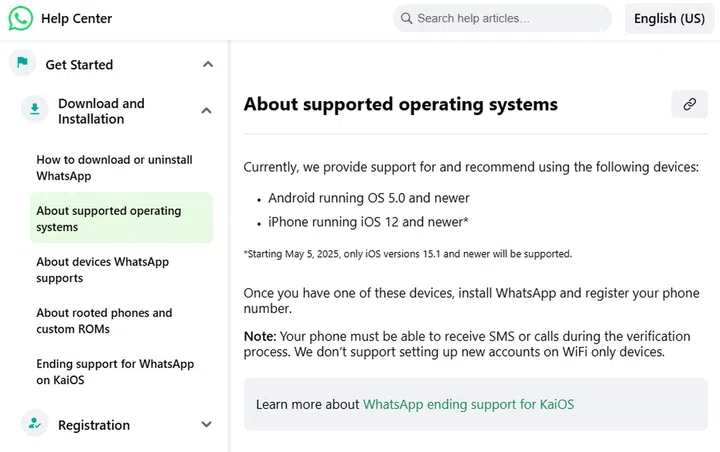720x452 pixels.
Task: Follow WhatsApp ending support for KaiOS link
Action: point(468,405)
